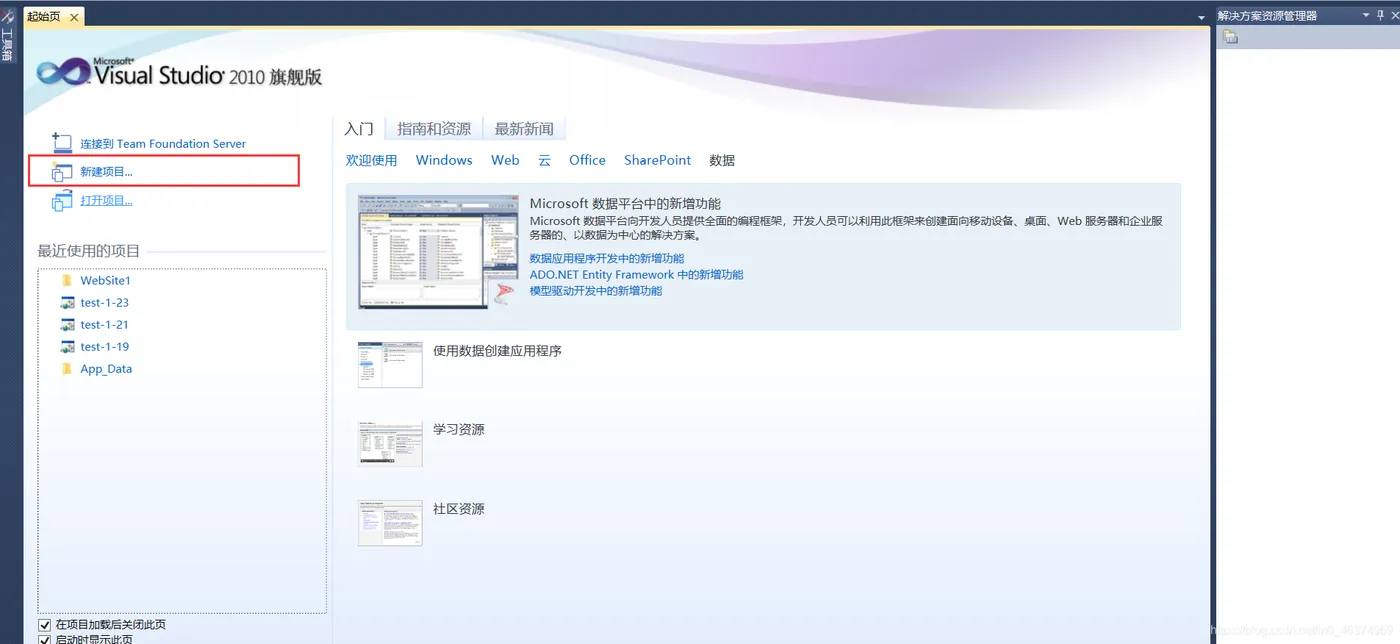1400x644 pixels.
Task: Open the 云 category
Action: (545, 160)
